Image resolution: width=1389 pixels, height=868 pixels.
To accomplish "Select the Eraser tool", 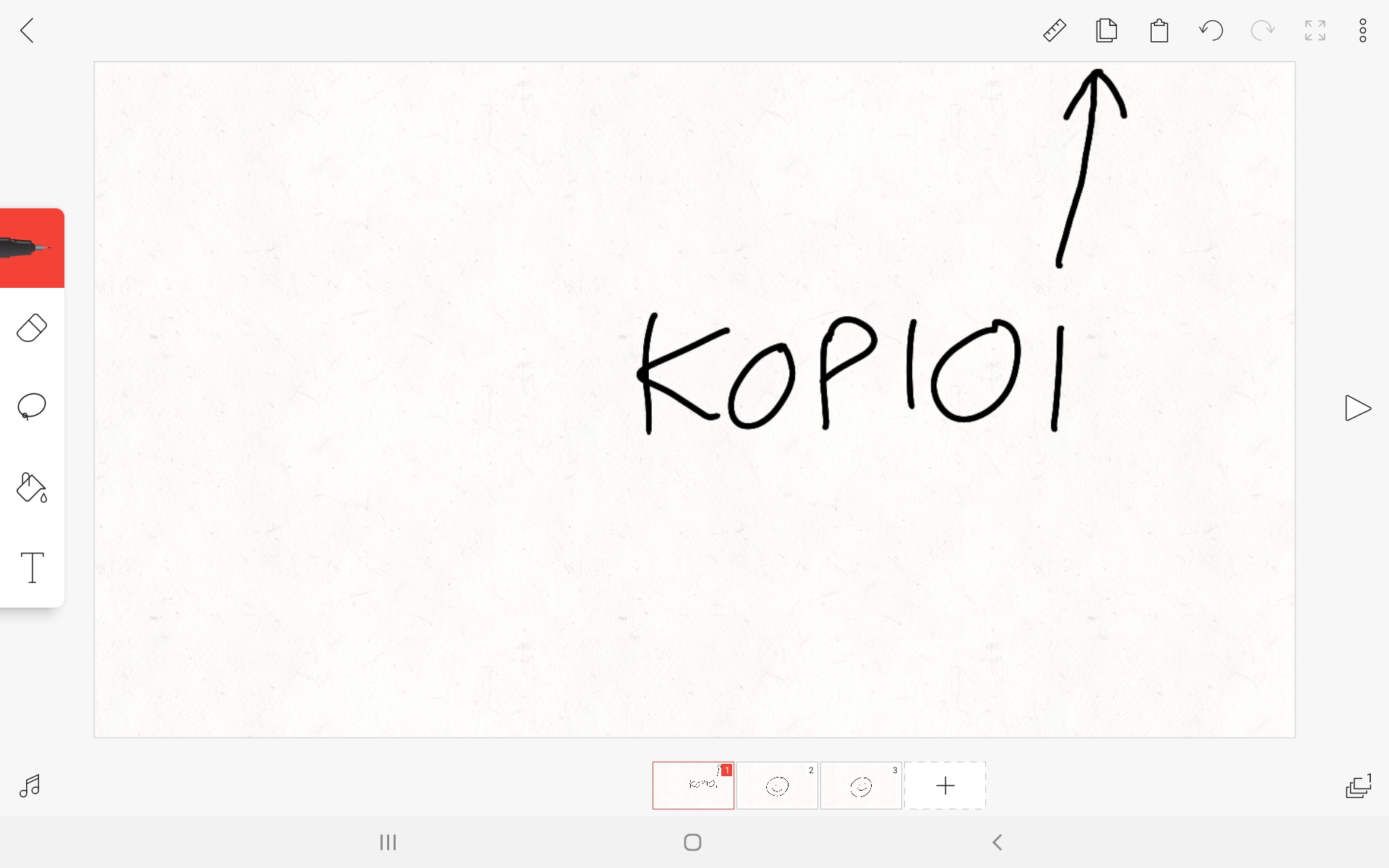I will click(32, 328).
